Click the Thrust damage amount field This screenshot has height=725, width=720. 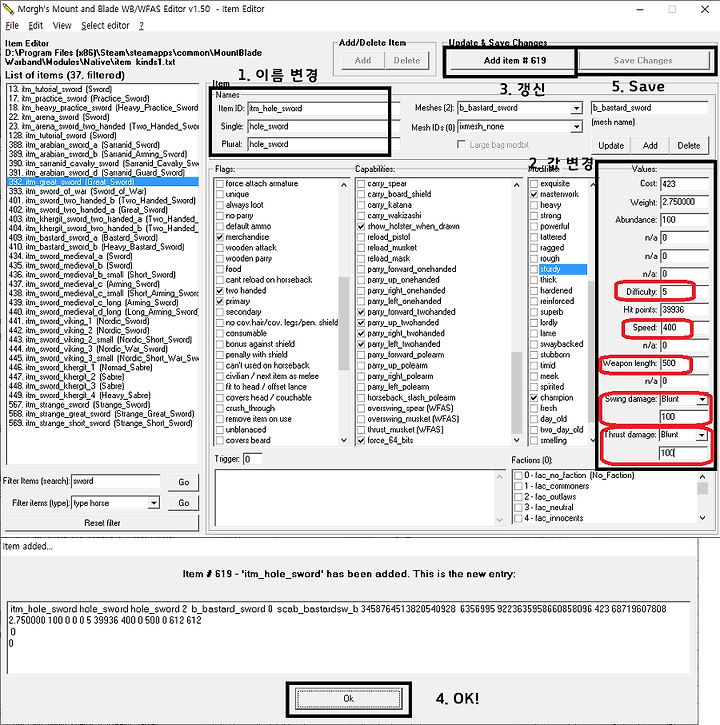(x=684, y=453)
